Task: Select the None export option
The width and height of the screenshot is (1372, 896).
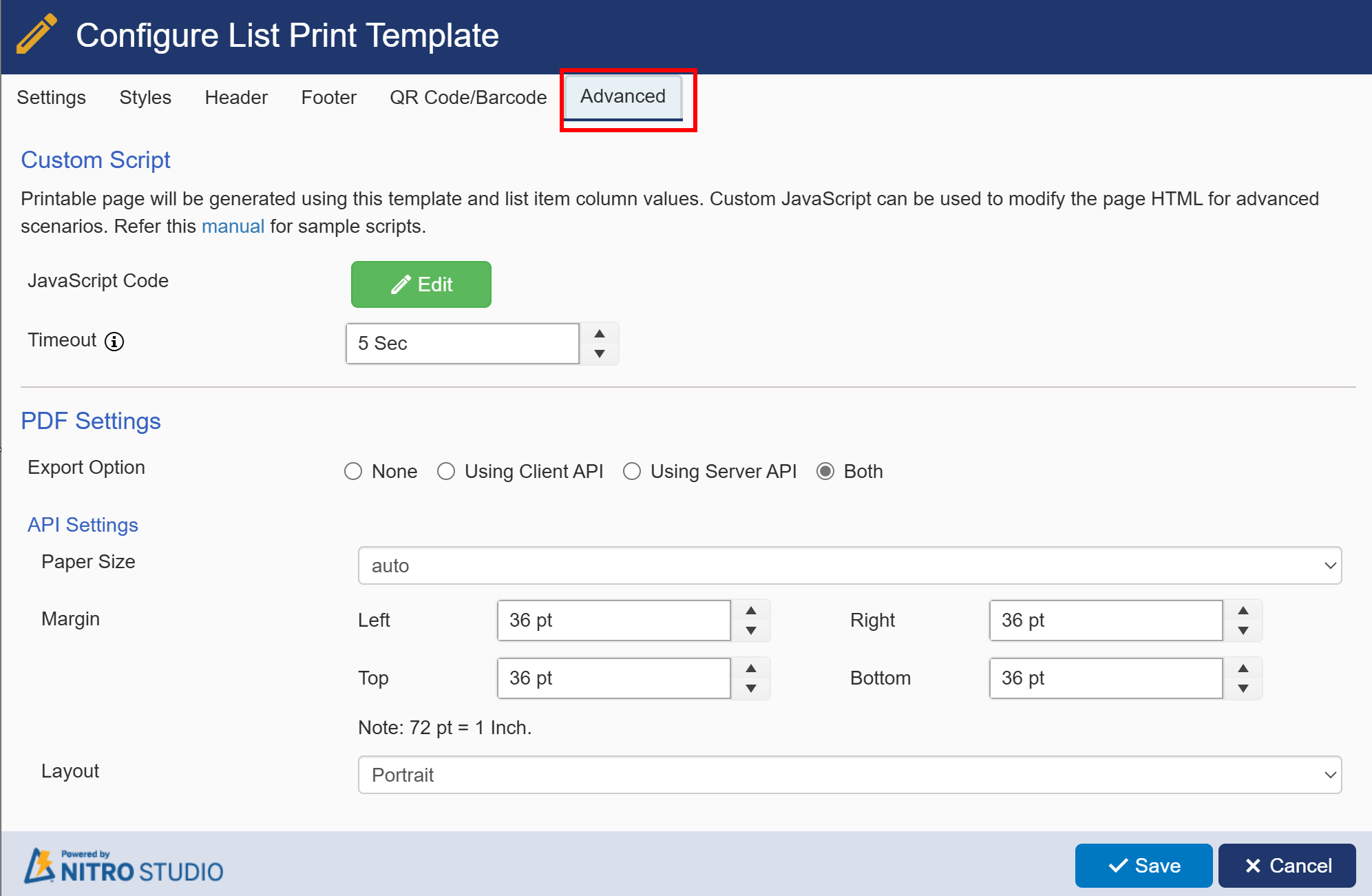Action: click(x=353, y=471)
